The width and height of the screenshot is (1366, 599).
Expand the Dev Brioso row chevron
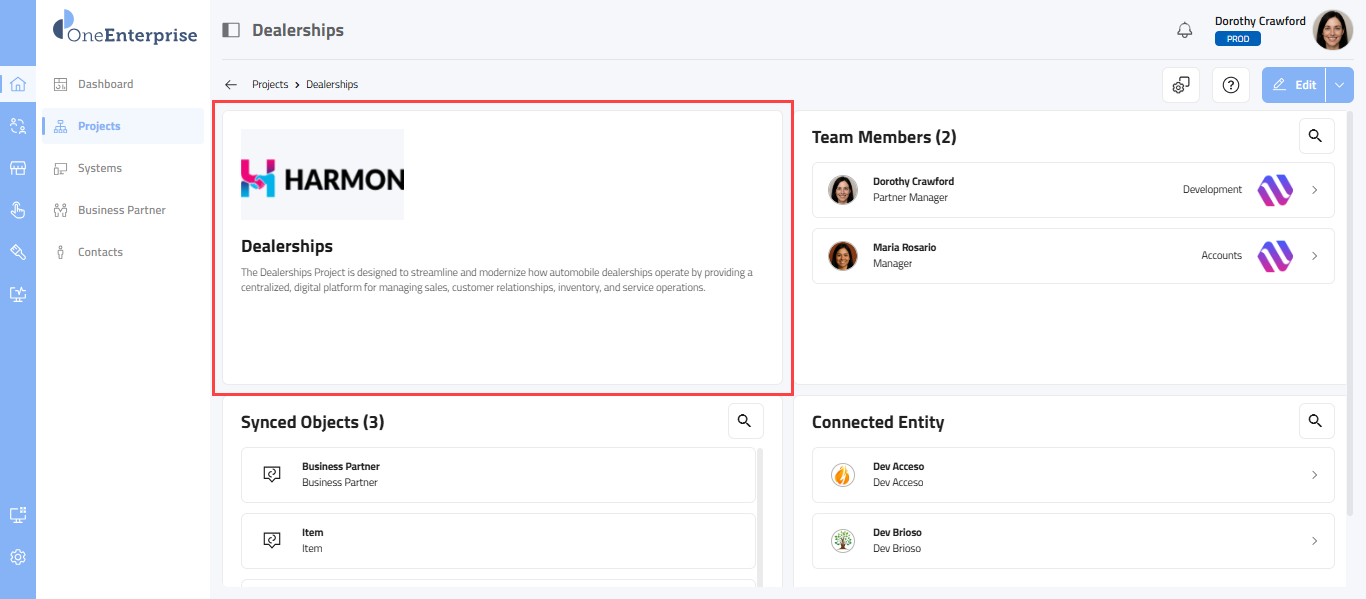click(1315, 541)
